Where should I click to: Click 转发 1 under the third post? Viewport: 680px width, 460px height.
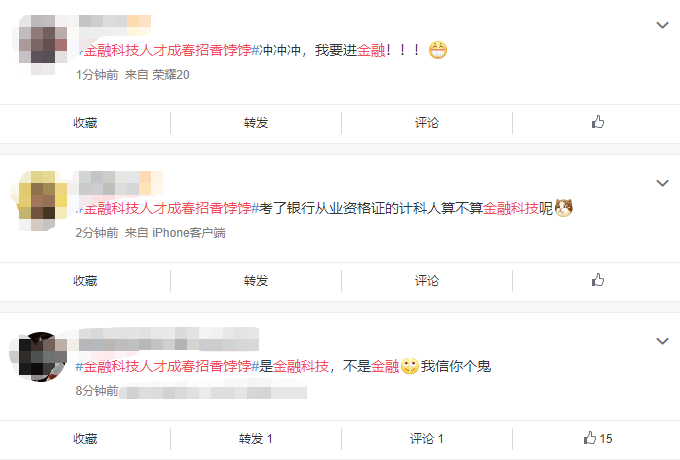click(x=256, y=439)
